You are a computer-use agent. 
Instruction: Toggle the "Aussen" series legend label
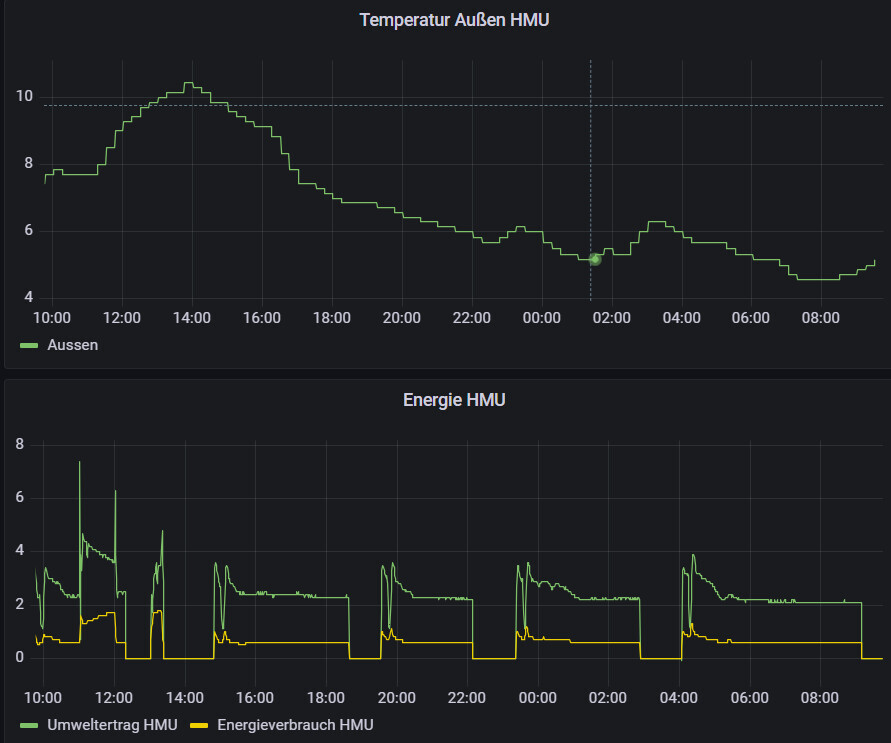(x=73, y=345)
